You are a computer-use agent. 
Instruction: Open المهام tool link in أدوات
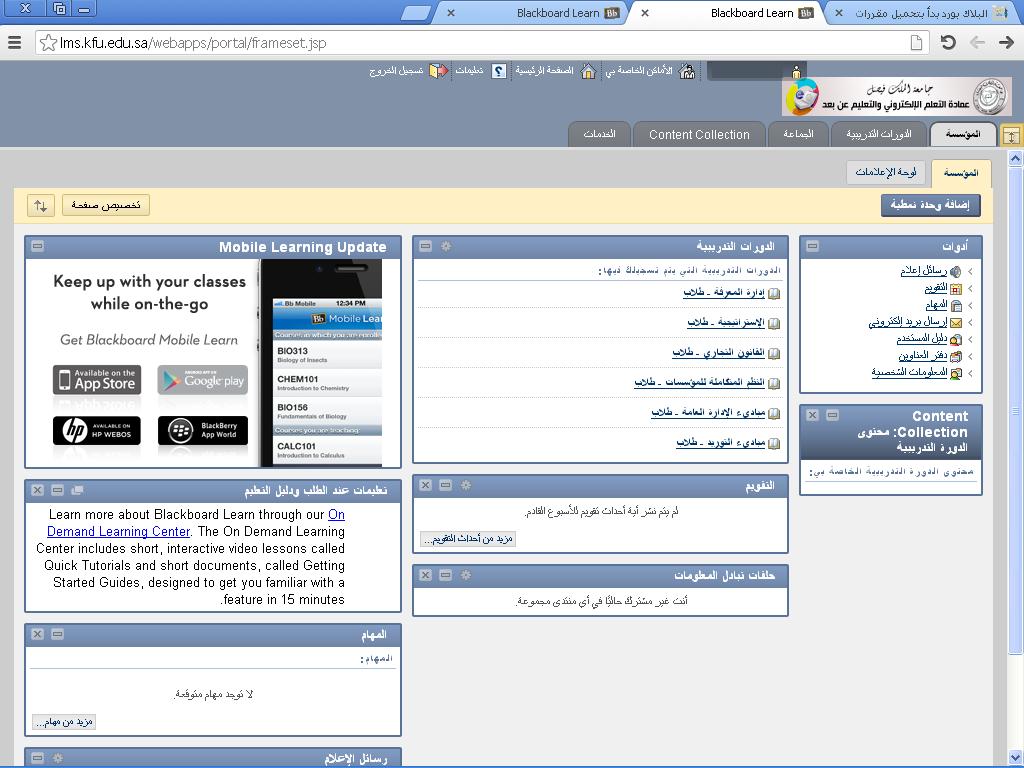pyautogui.click(x=936, y=305)
